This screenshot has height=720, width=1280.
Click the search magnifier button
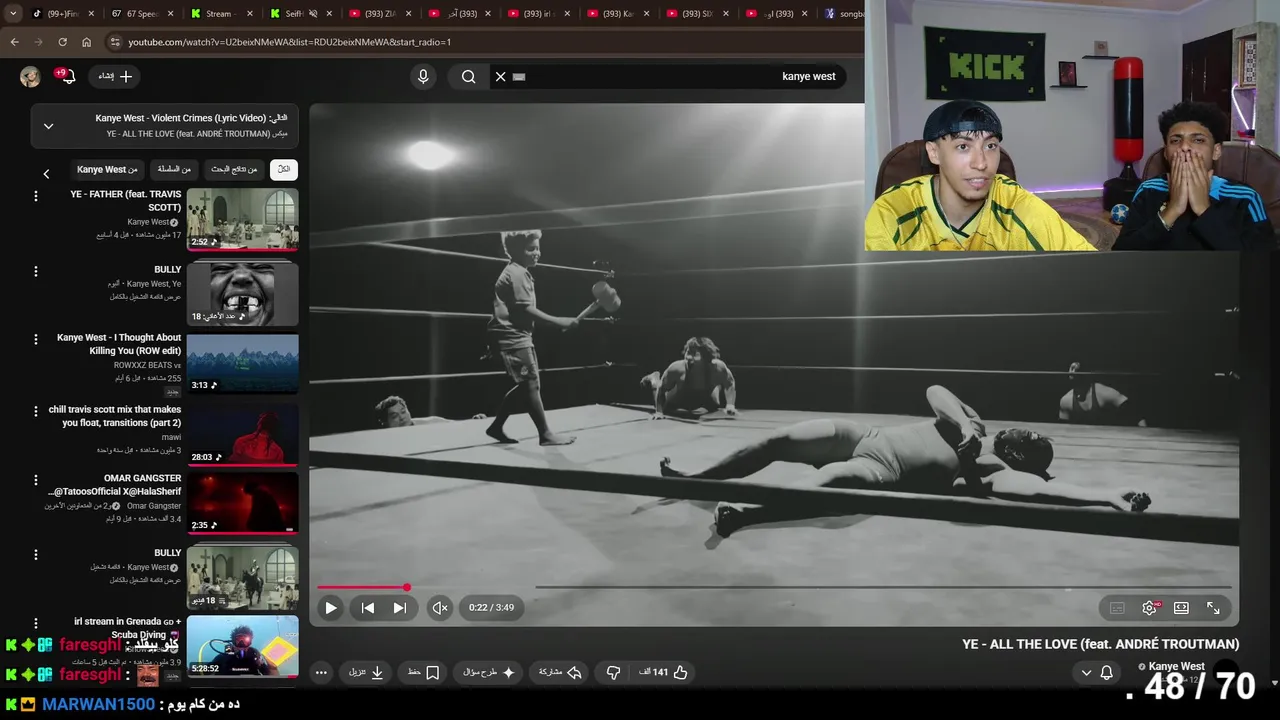point(468,77)
